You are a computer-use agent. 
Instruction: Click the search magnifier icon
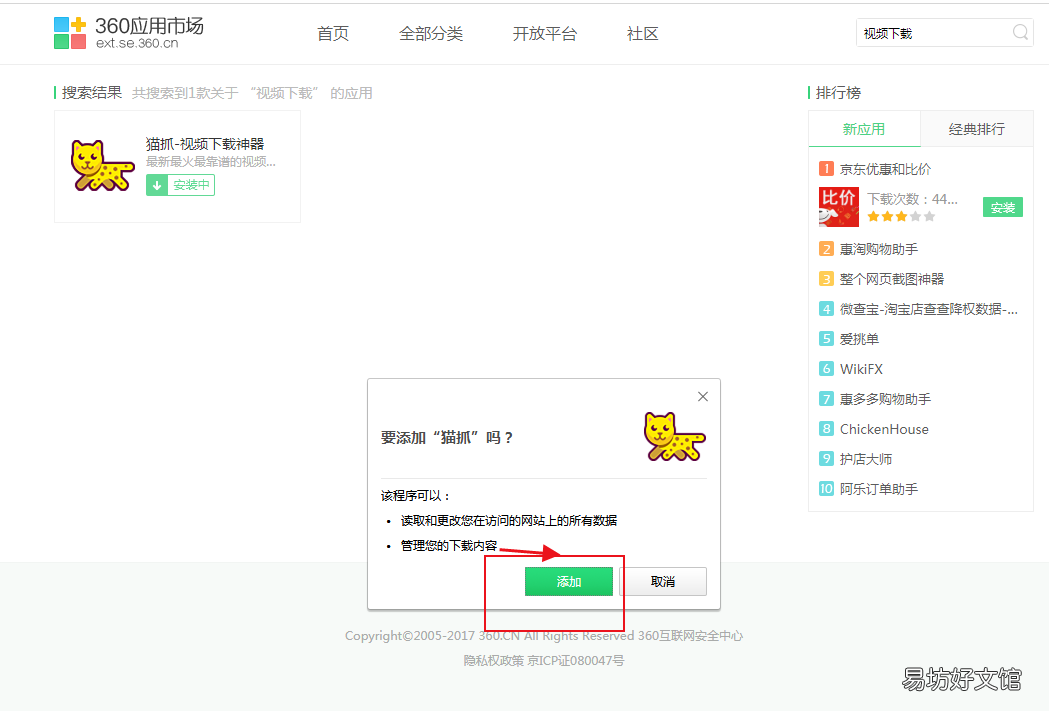tap(1020, 32)
